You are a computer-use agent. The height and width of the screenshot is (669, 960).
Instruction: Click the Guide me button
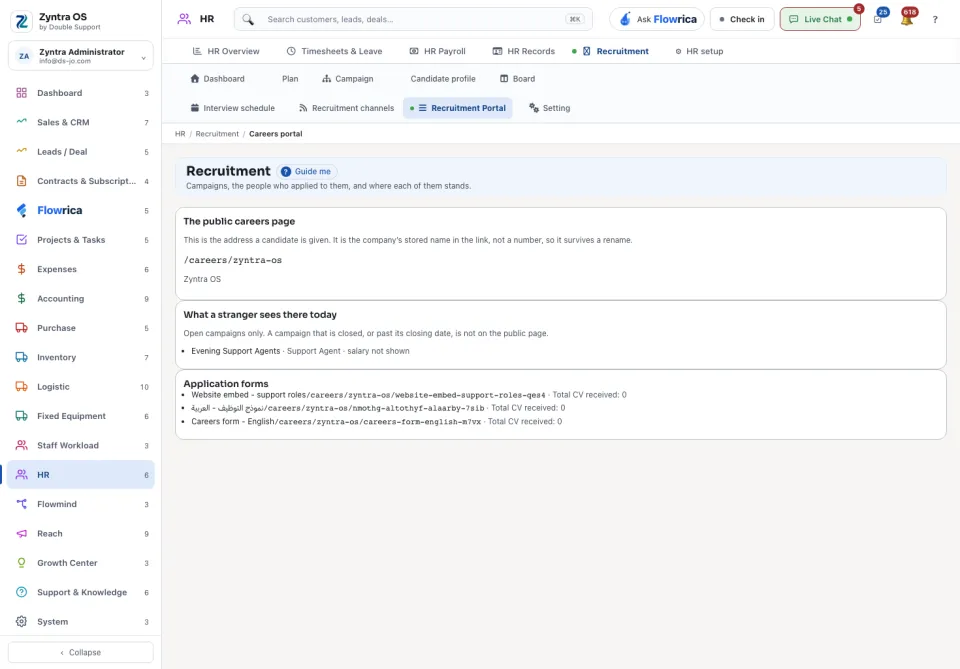306,172
